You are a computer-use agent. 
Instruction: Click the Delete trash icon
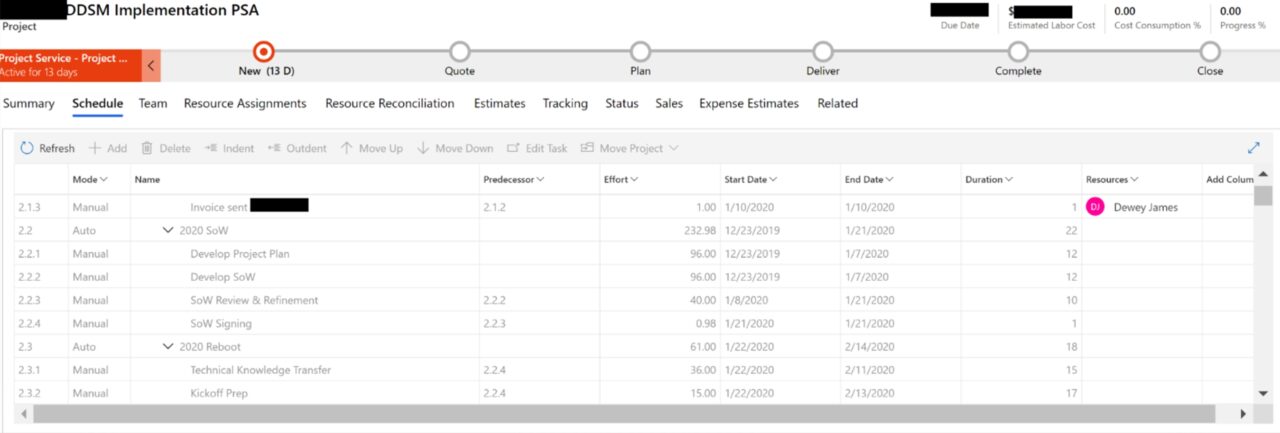pyautogui.click(x=147, y=148)
